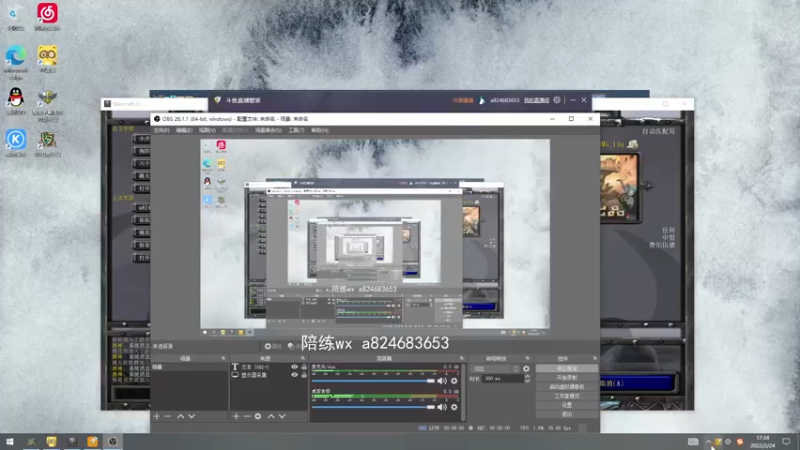Viewport: 800px width, 450px height.
Task: Open the 我的直播间 link in the Douyu assistant
Action: 536,101
